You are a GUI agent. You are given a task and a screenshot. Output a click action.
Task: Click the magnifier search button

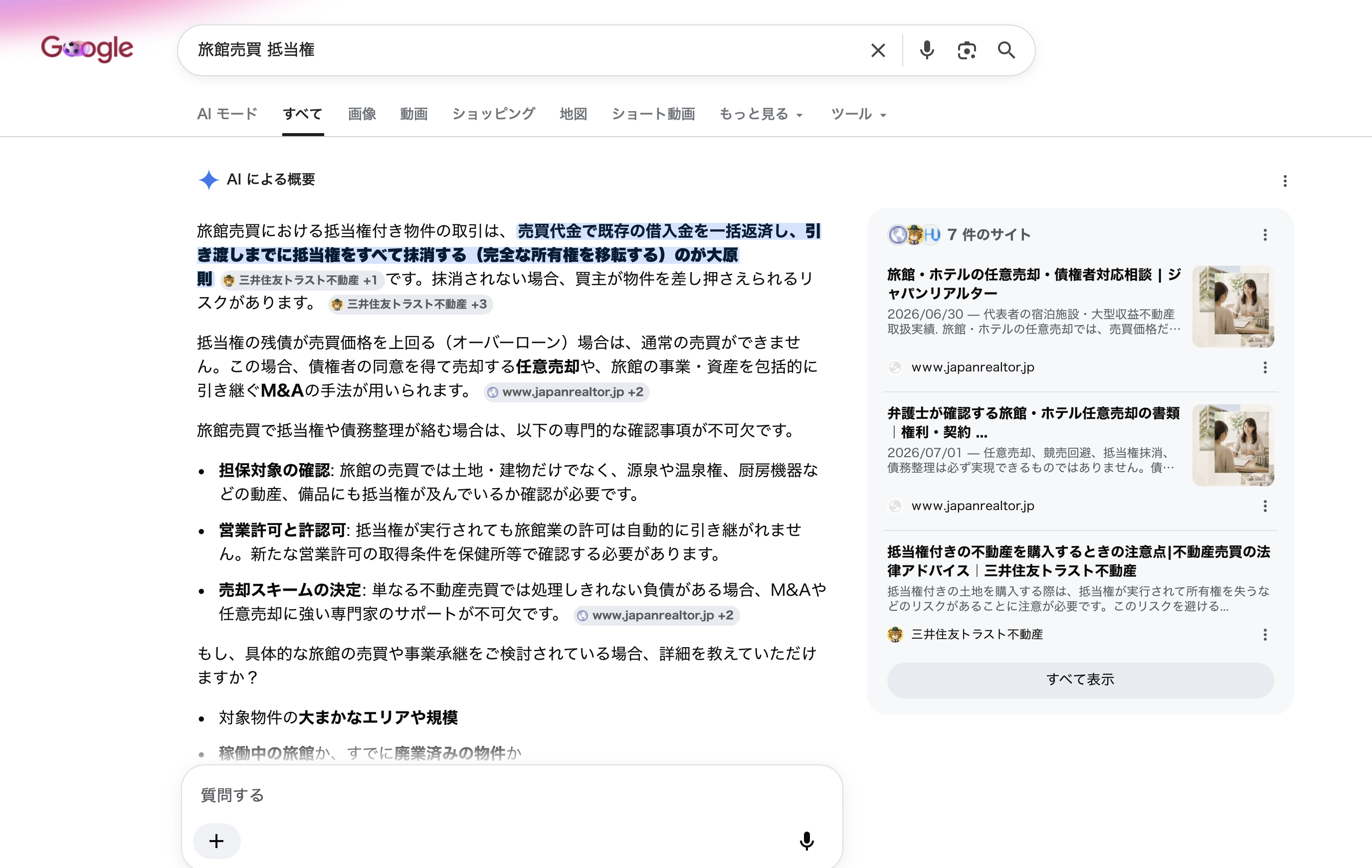click(x=1006, y=50)
